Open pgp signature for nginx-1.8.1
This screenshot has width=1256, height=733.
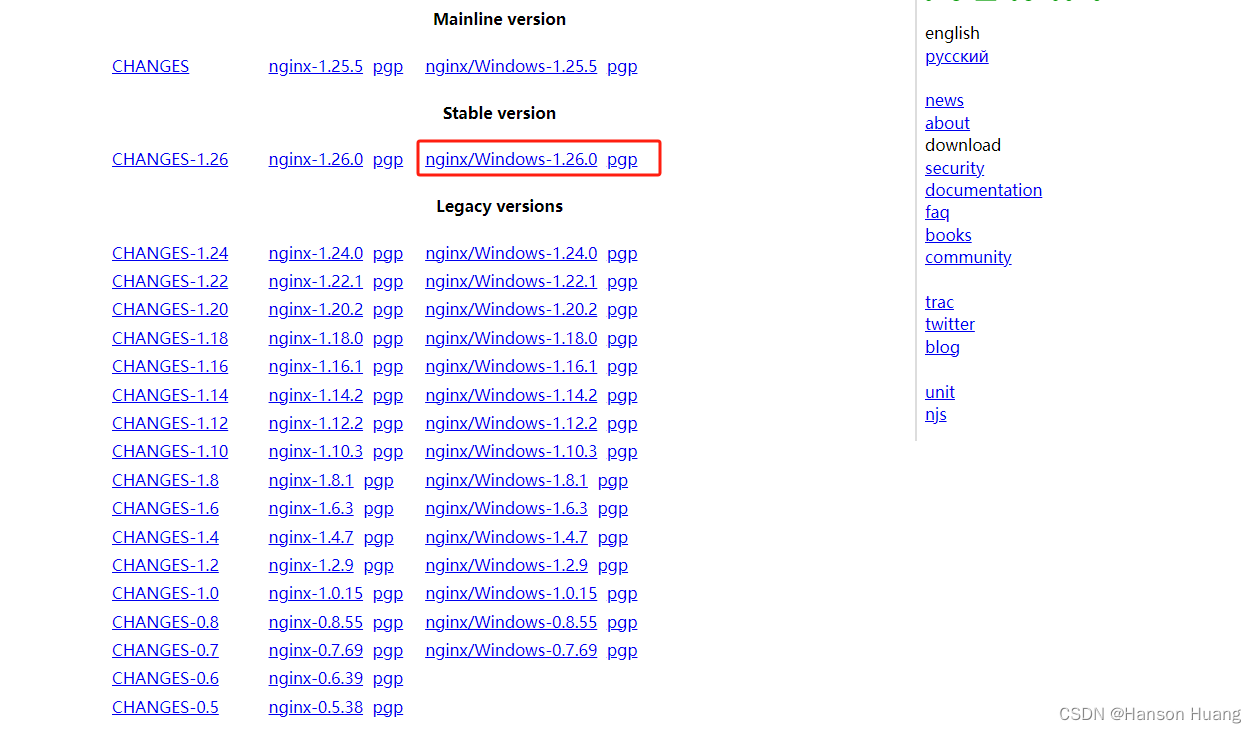378,480
